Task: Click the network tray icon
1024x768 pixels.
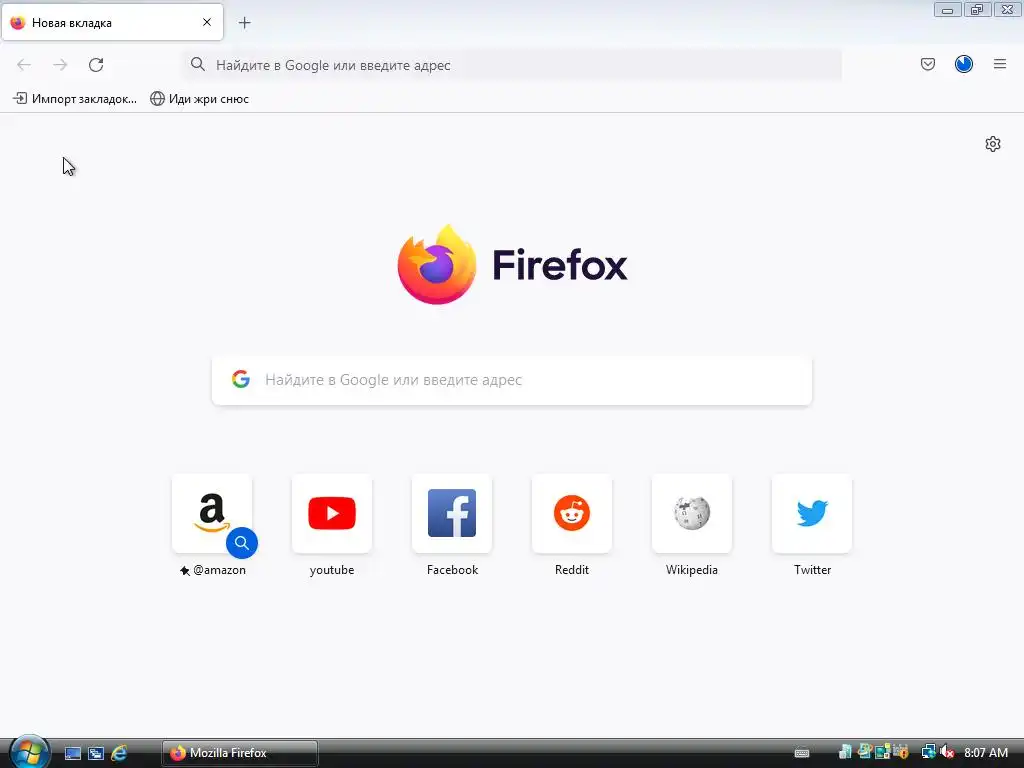Action: (928, 753)
